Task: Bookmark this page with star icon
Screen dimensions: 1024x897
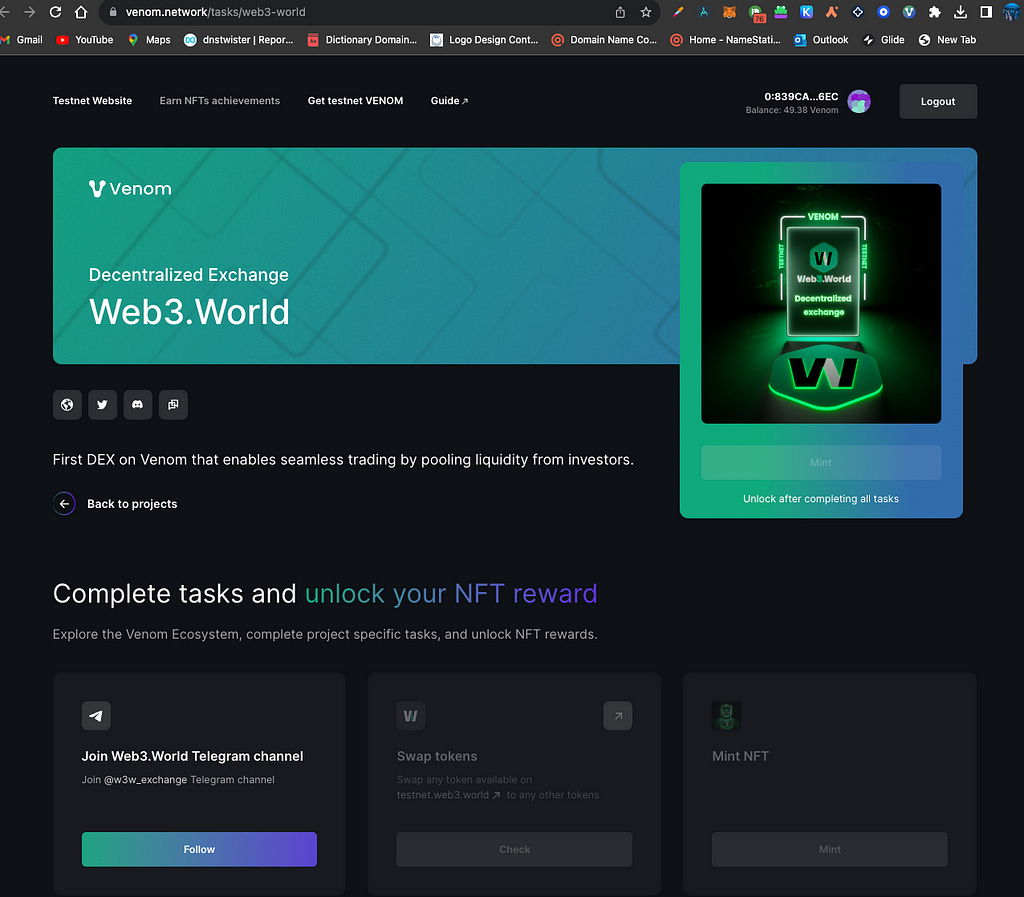Action: pos(646,12)
